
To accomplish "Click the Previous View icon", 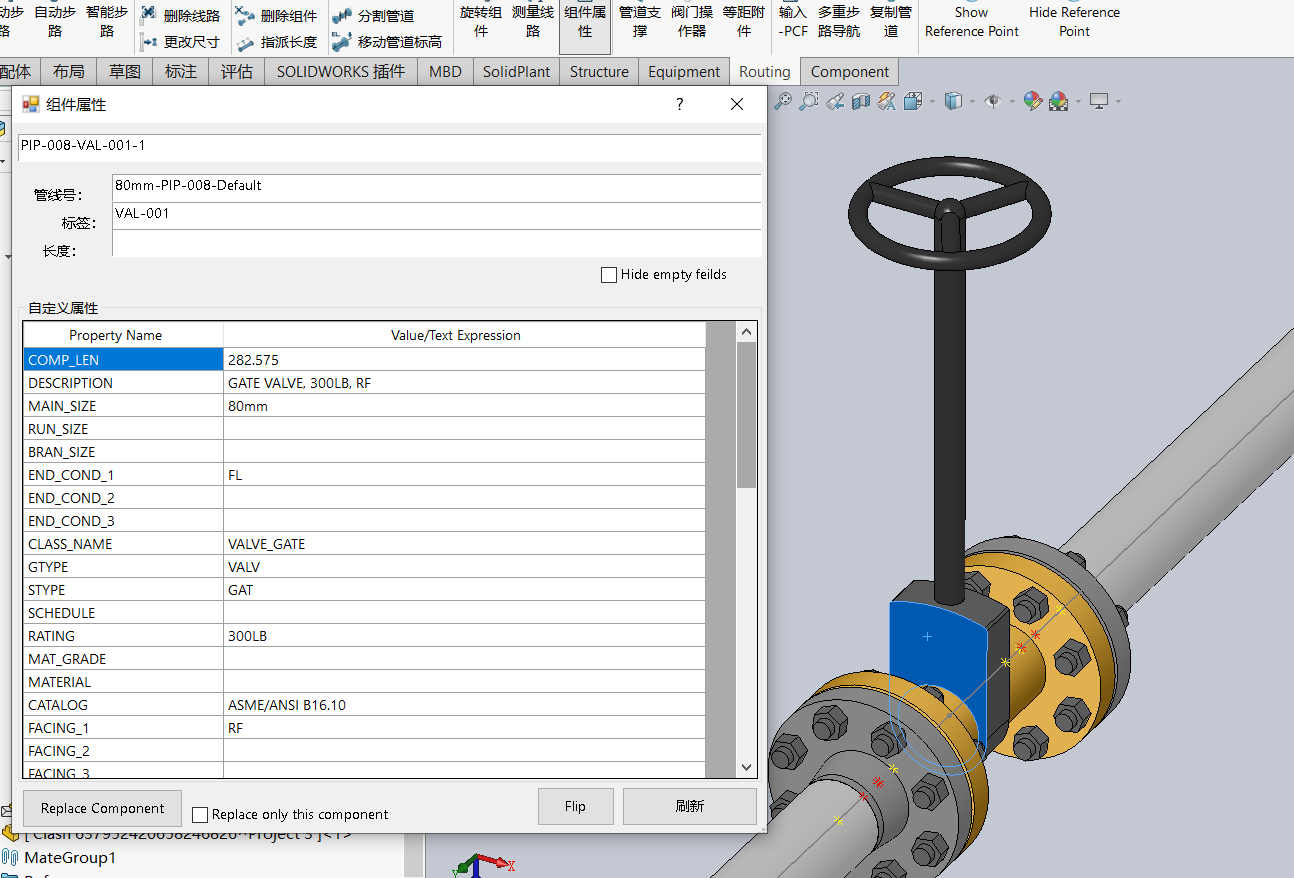I will pos(835,101).
